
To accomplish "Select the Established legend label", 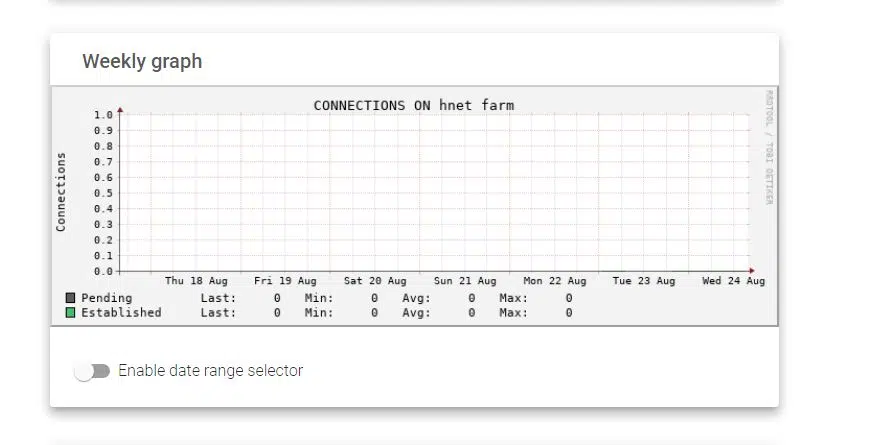I will pyautogui.click(x=121, y=313).
